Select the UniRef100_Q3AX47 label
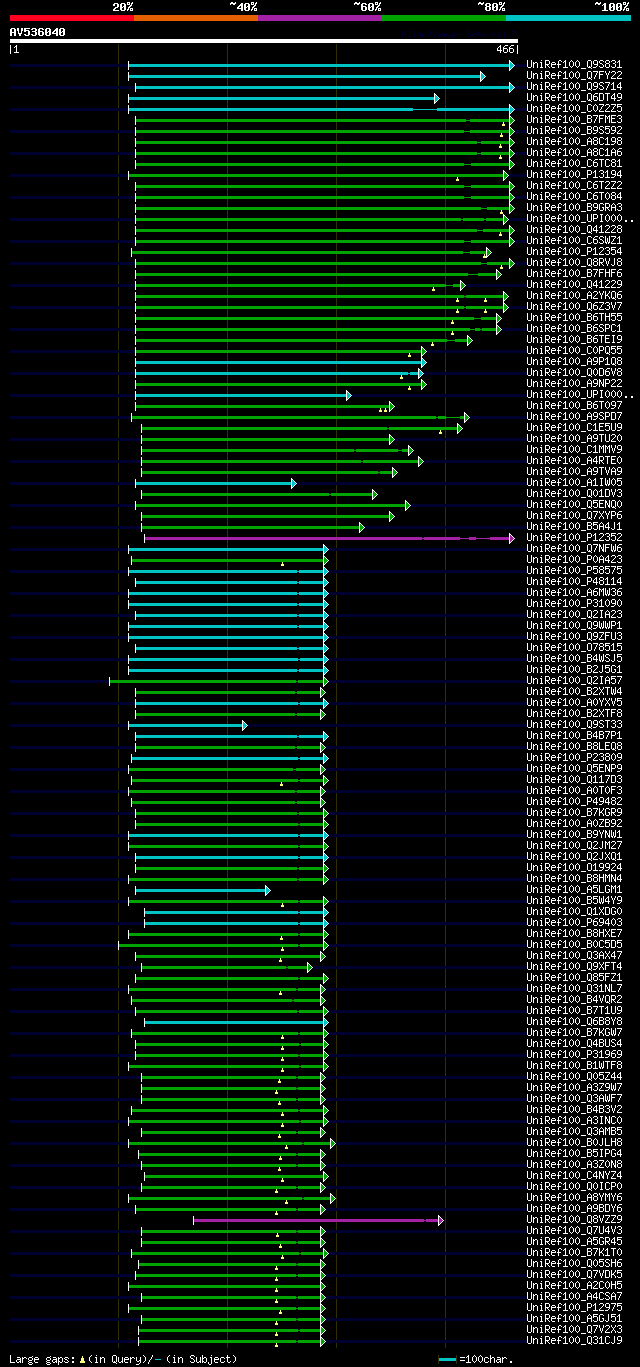 coord(574,955)
